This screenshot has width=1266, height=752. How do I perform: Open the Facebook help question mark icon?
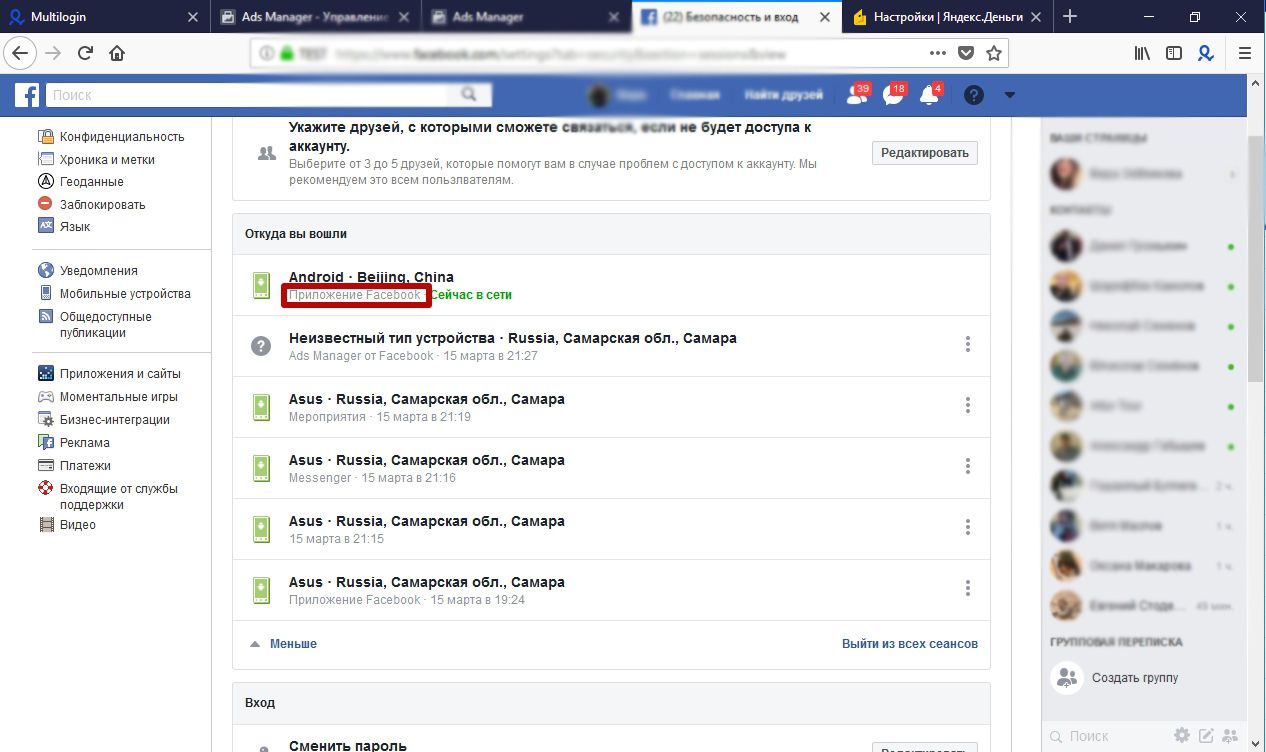tap(974, 95)
